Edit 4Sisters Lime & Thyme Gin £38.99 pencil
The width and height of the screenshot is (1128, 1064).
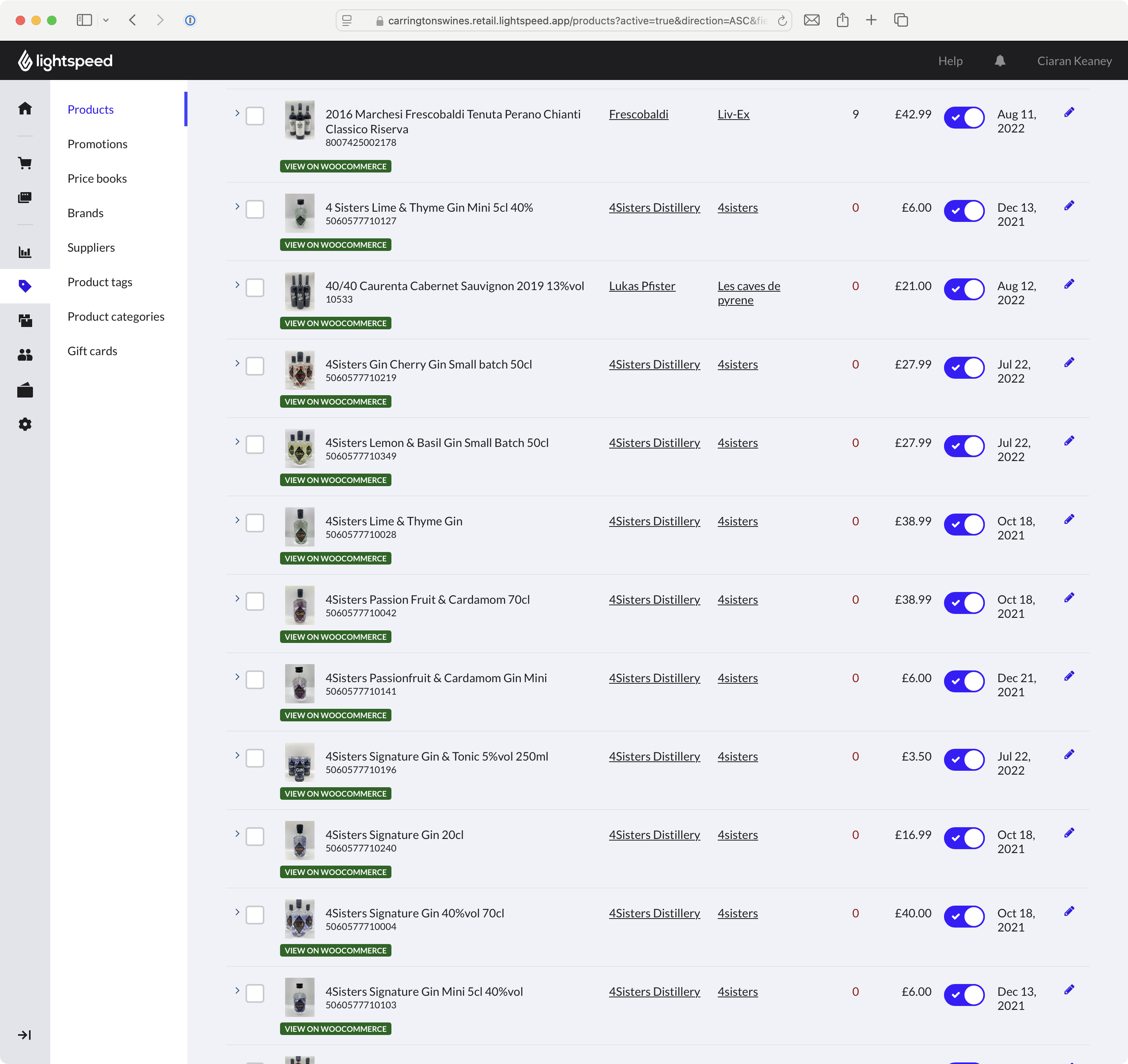(1069, 519)
